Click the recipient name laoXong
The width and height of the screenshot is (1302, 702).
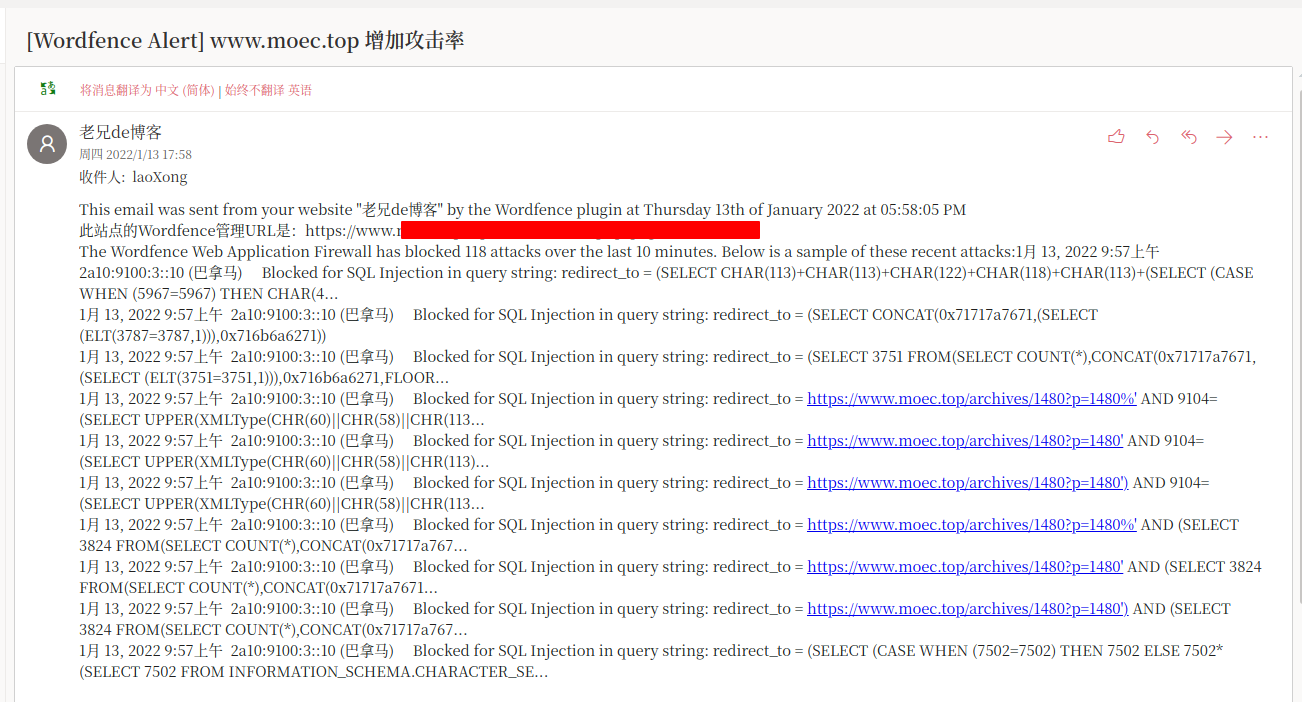click(x=160, y=177)
